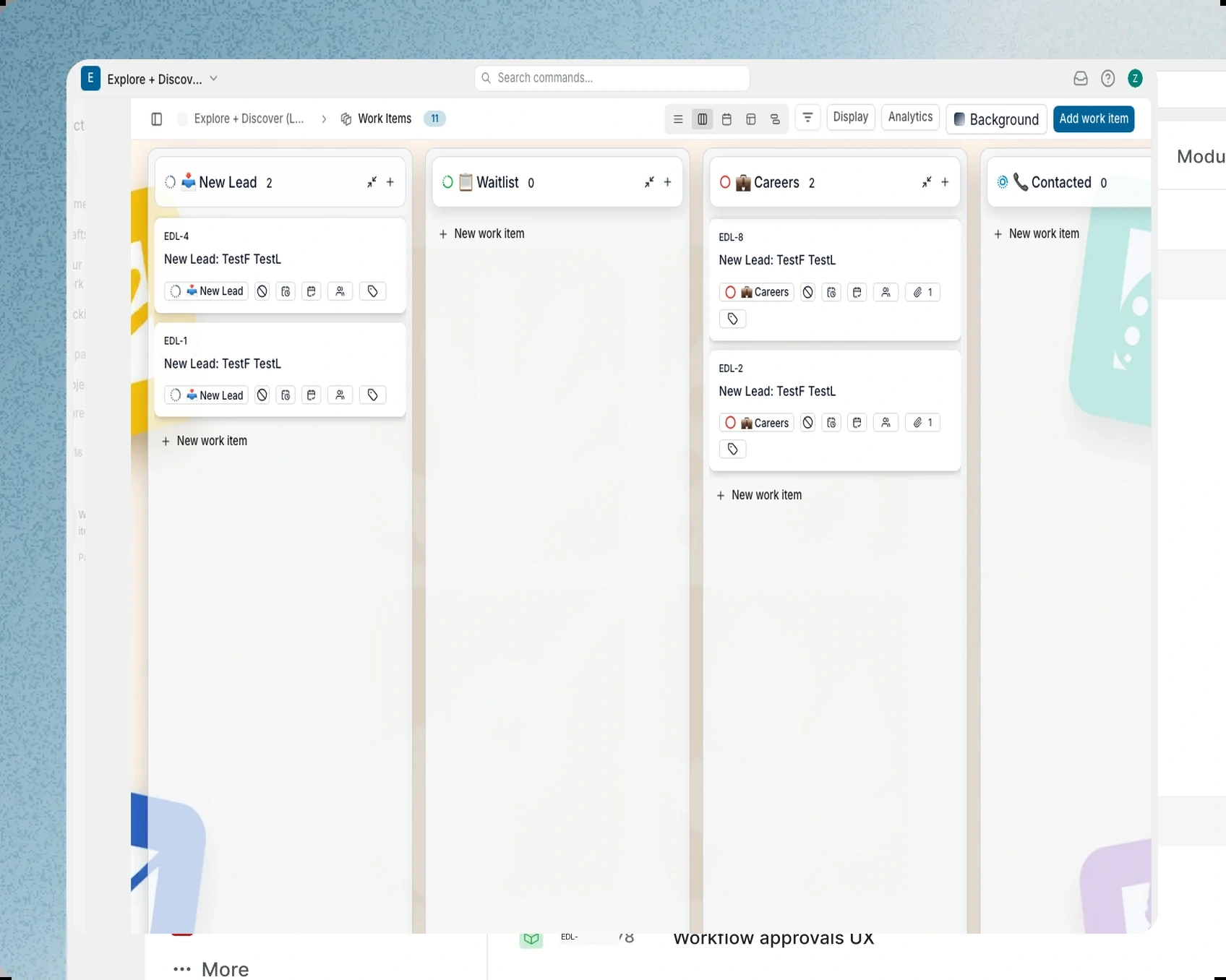Viewport: 1226px width, 980px height.
Task: Open attachment count on EDL-8 card
Action: click(x=922, y=292)
